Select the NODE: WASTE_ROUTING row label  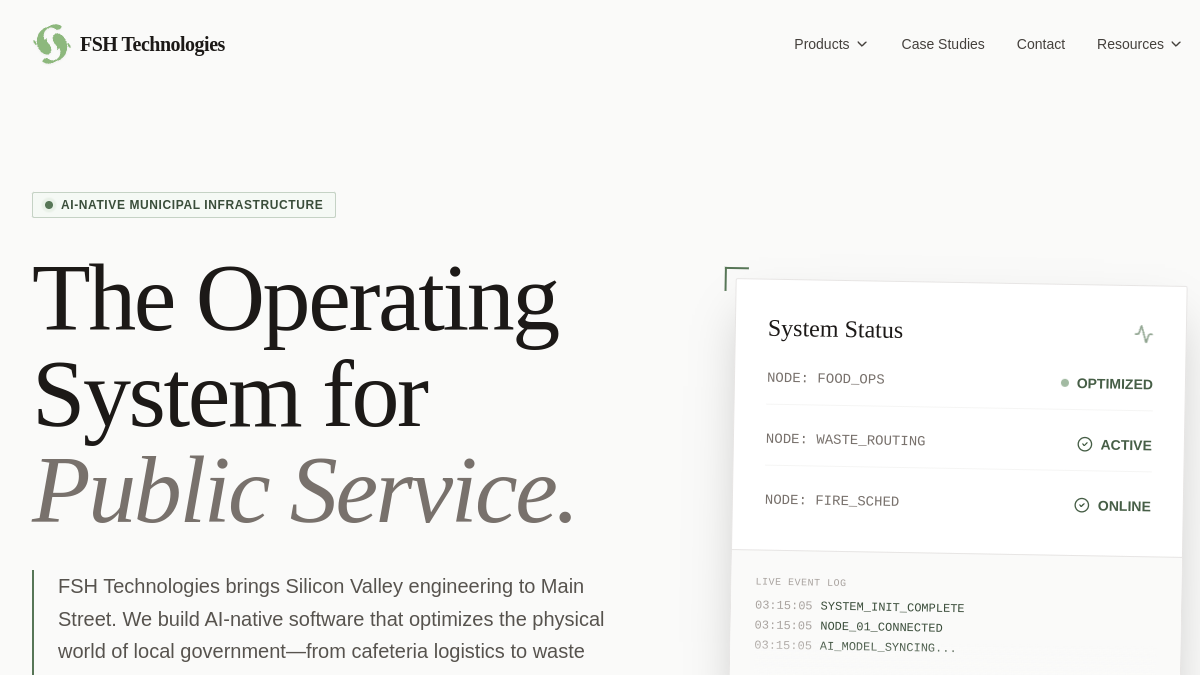tap(846, 440)
